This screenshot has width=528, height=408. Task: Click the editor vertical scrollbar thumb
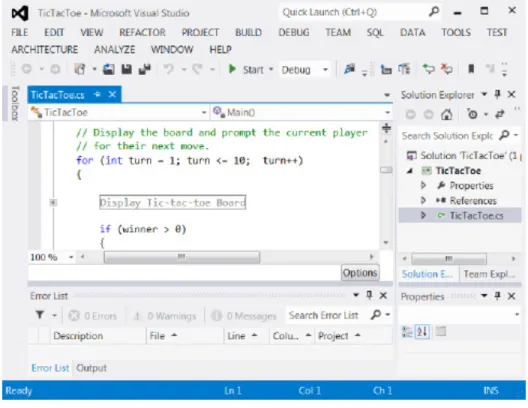pyautogui.click(x=386, y=170)
